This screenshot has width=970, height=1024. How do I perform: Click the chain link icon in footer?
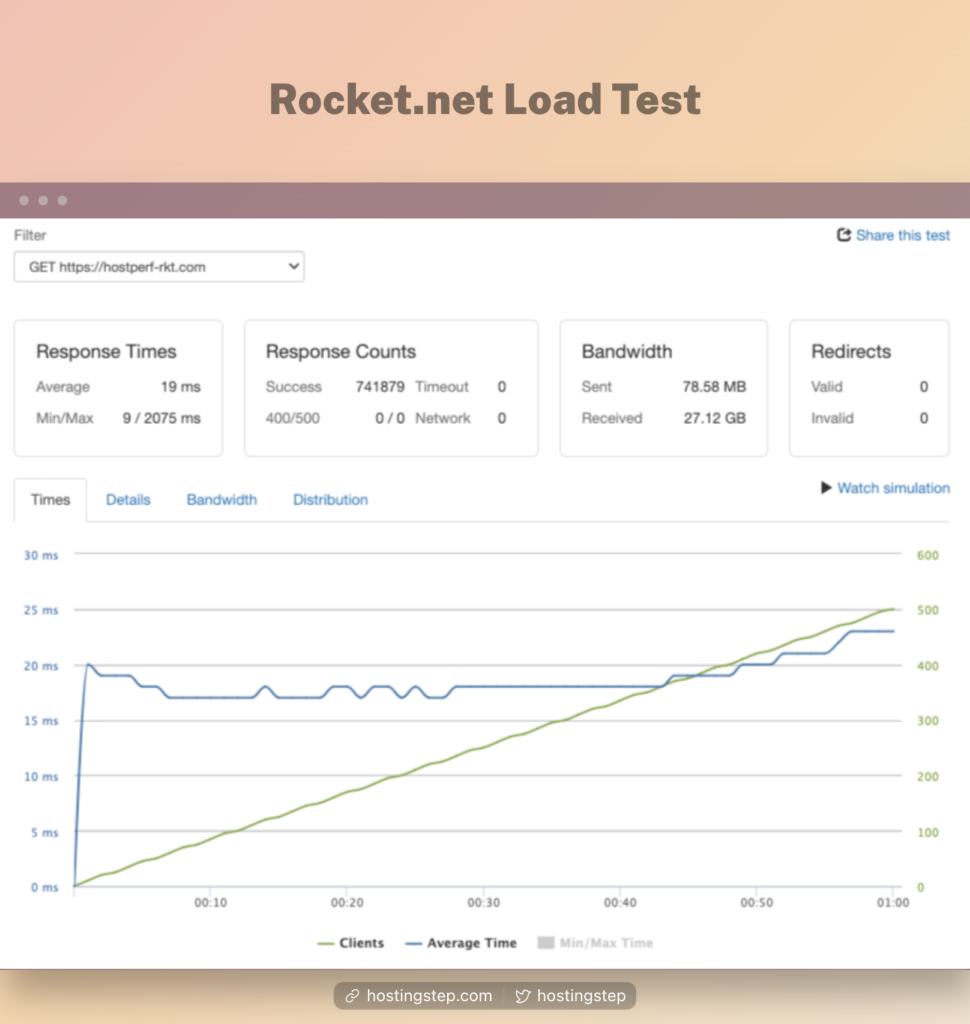(353, 996)
